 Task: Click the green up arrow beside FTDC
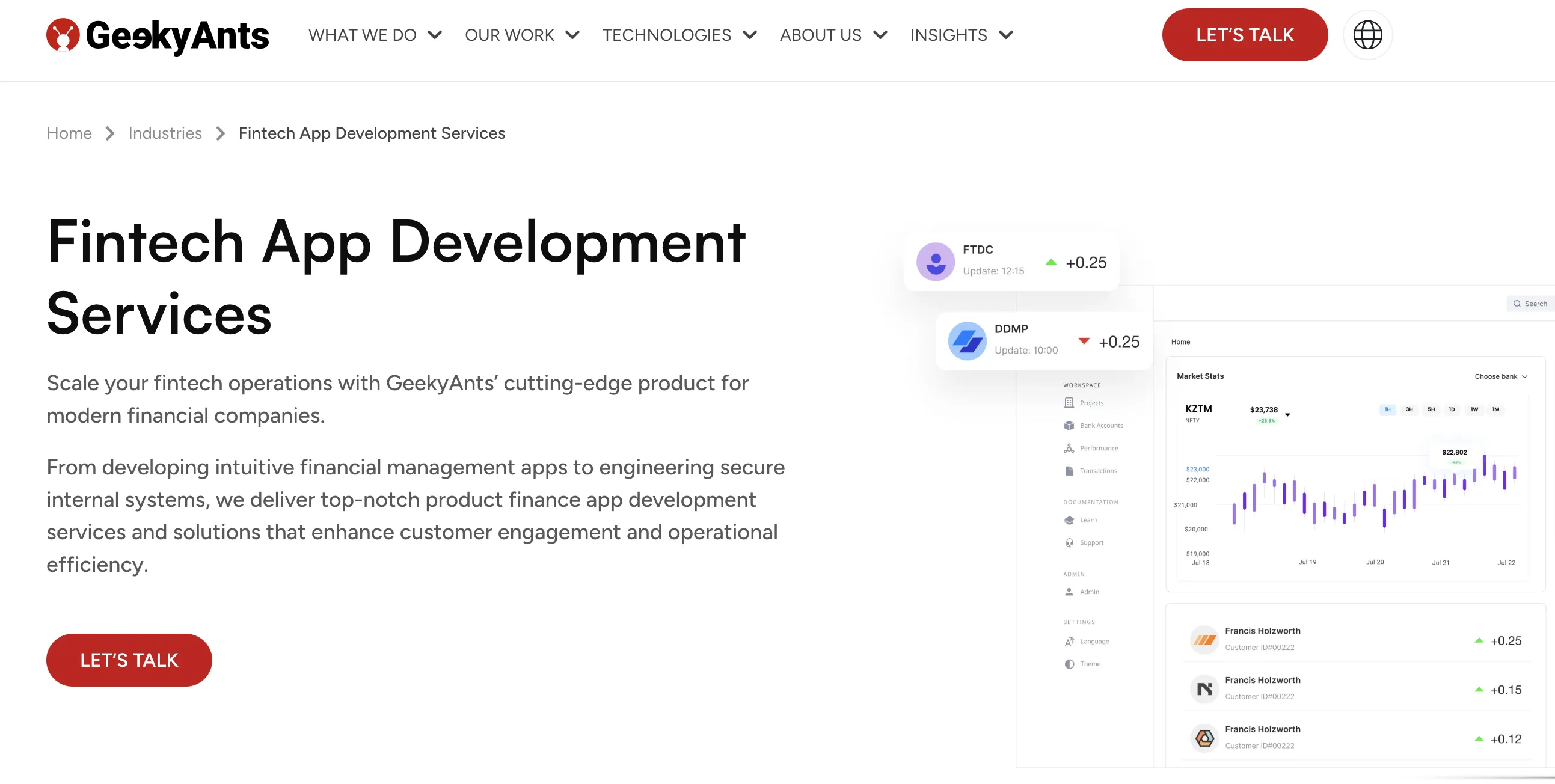coord(1051,262)
